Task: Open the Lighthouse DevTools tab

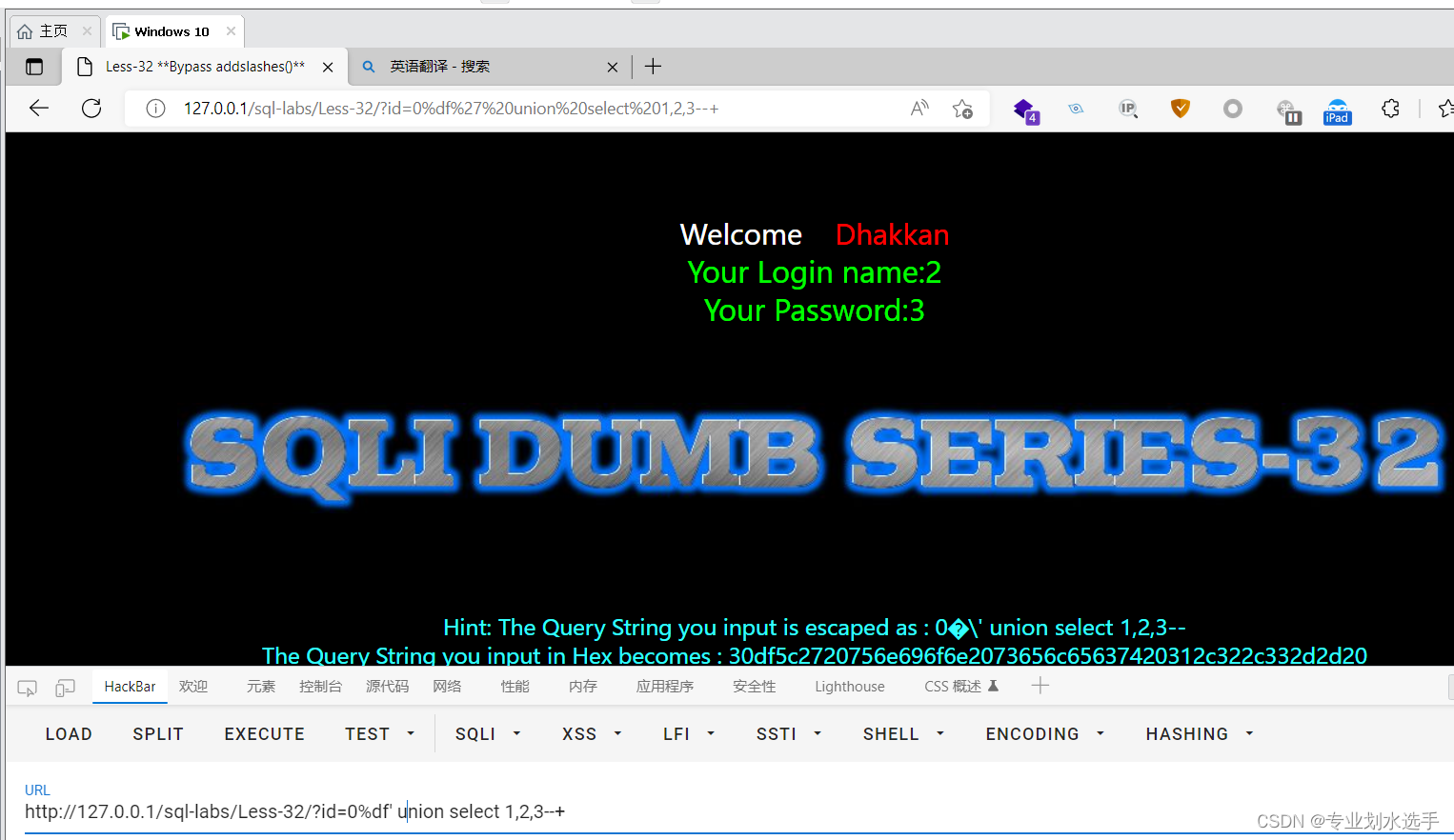Action: pyautogui.click(x=850, y=687)
